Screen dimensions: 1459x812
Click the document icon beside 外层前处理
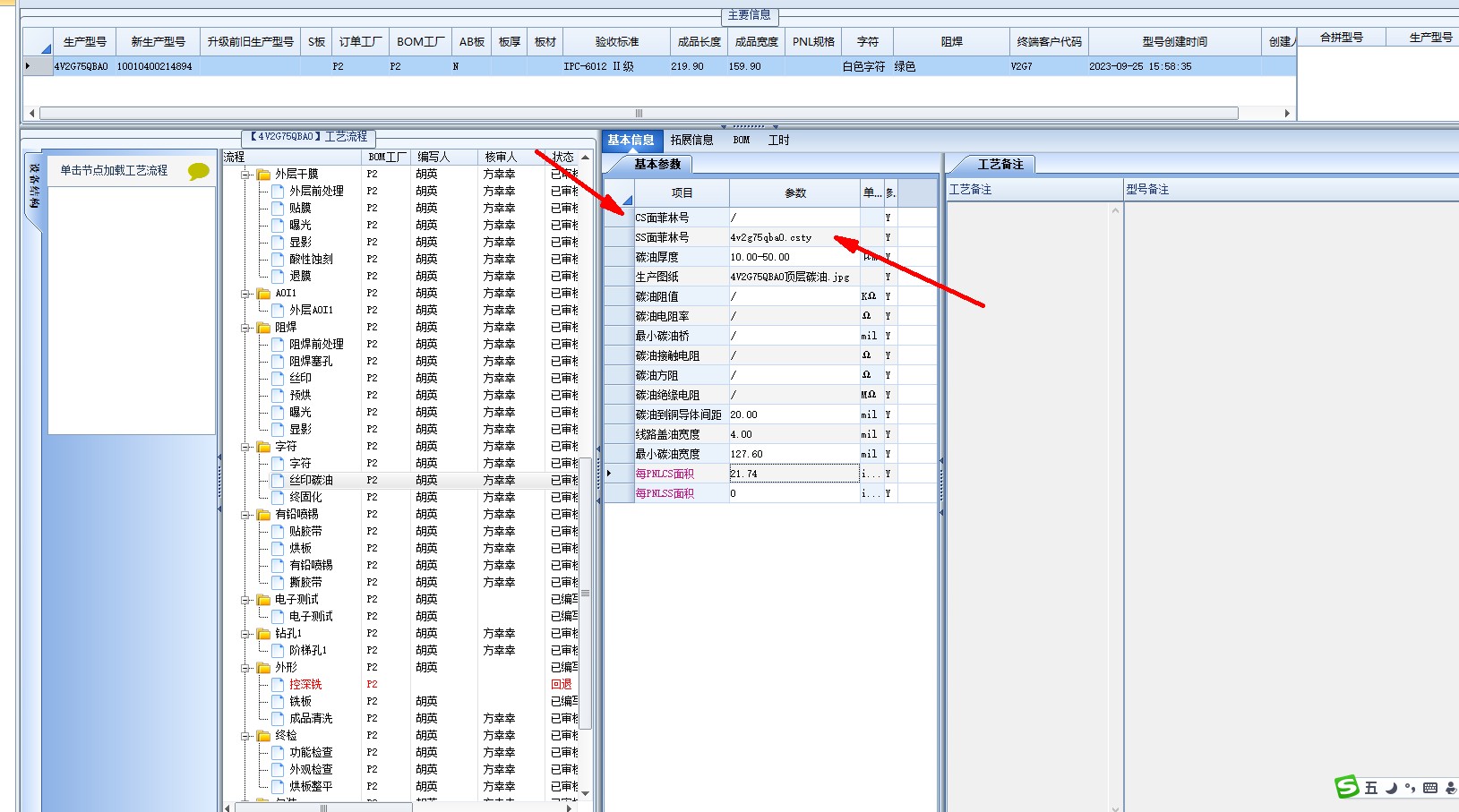pyautogui.click(x=278, y=192)
